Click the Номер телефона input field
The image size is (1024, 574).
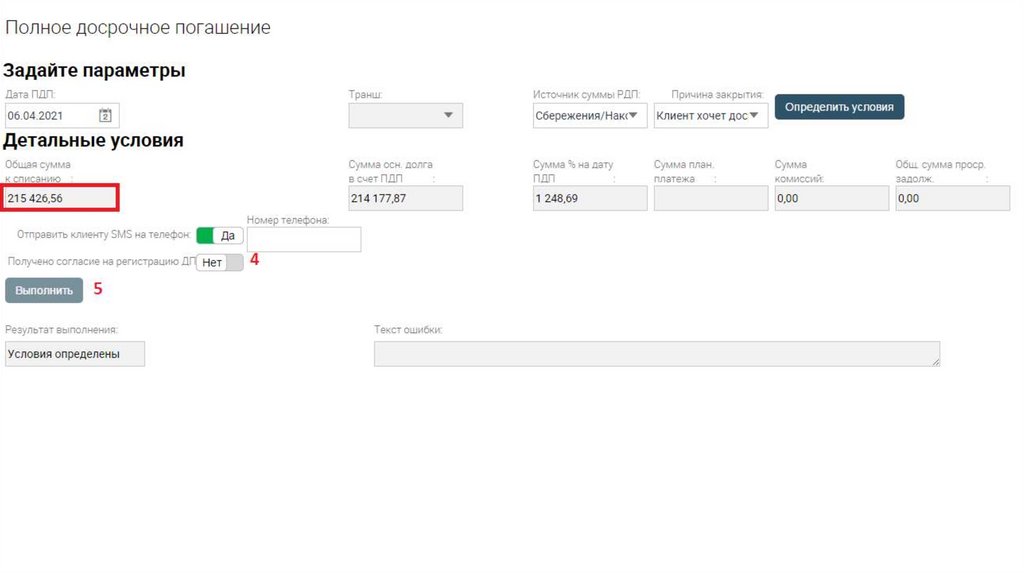[303, 240]
